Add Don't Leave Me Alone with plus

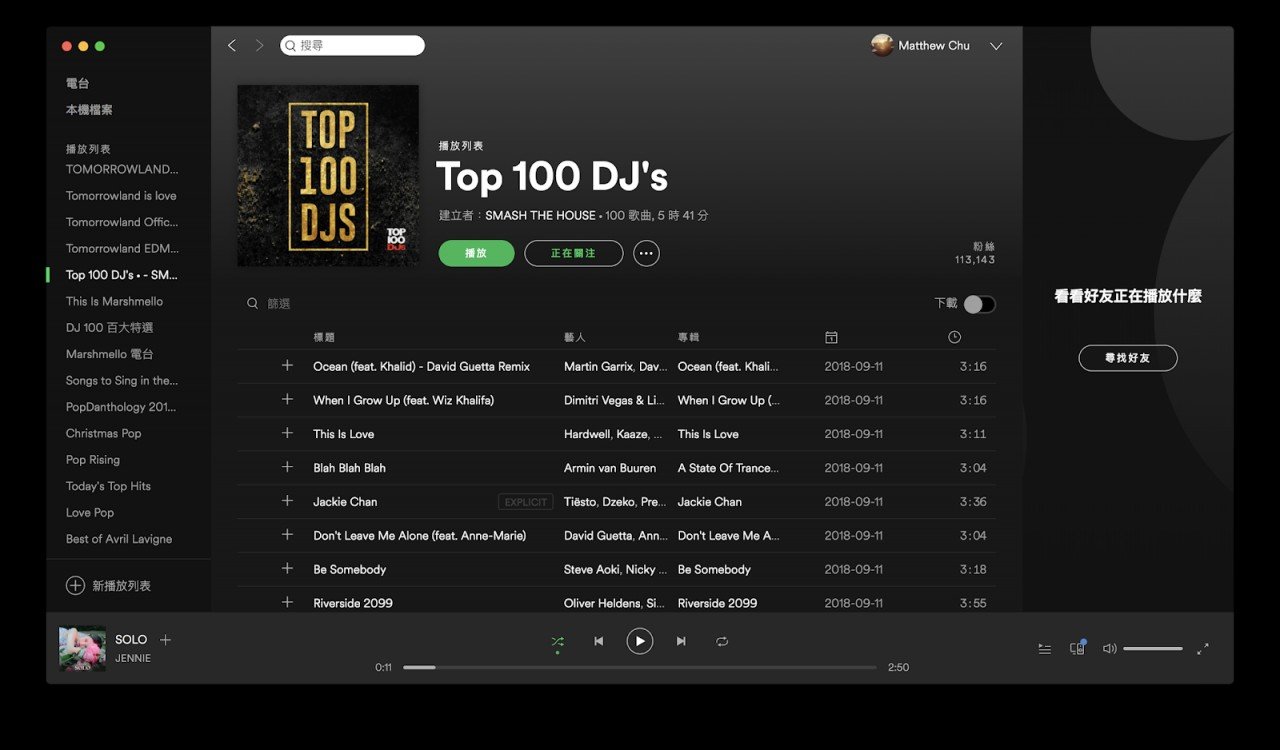click(x=287, y=535)
